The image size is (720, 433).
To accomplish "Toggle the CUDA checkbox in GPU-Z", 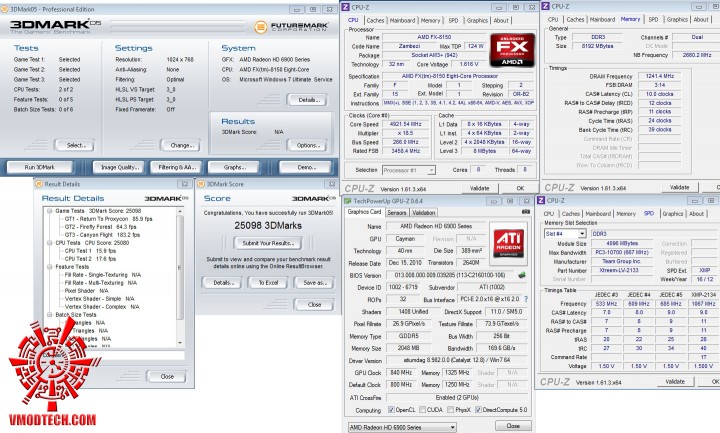I will coord(422,410).
